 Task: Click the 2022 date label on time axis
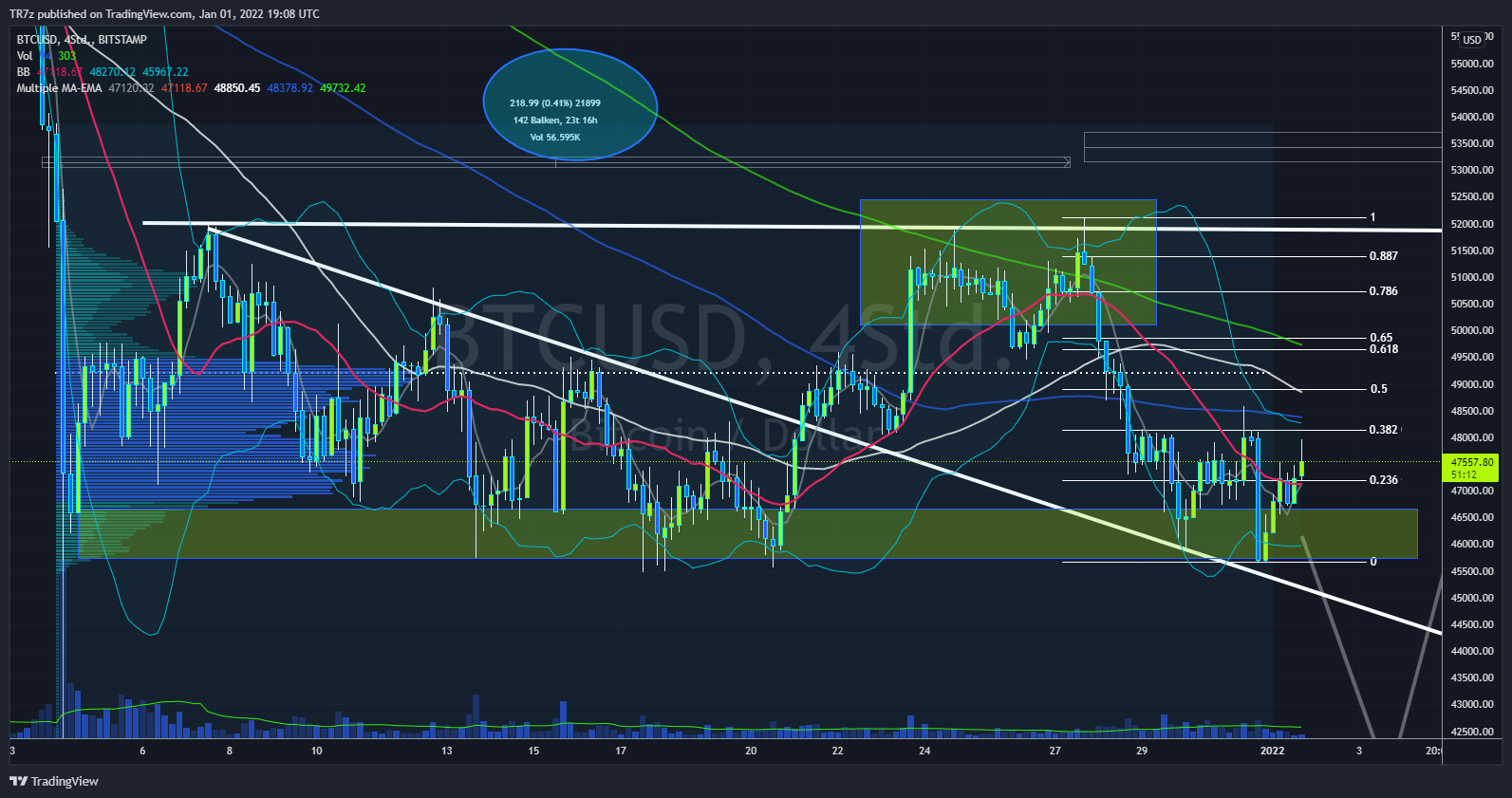[1272, 751]
